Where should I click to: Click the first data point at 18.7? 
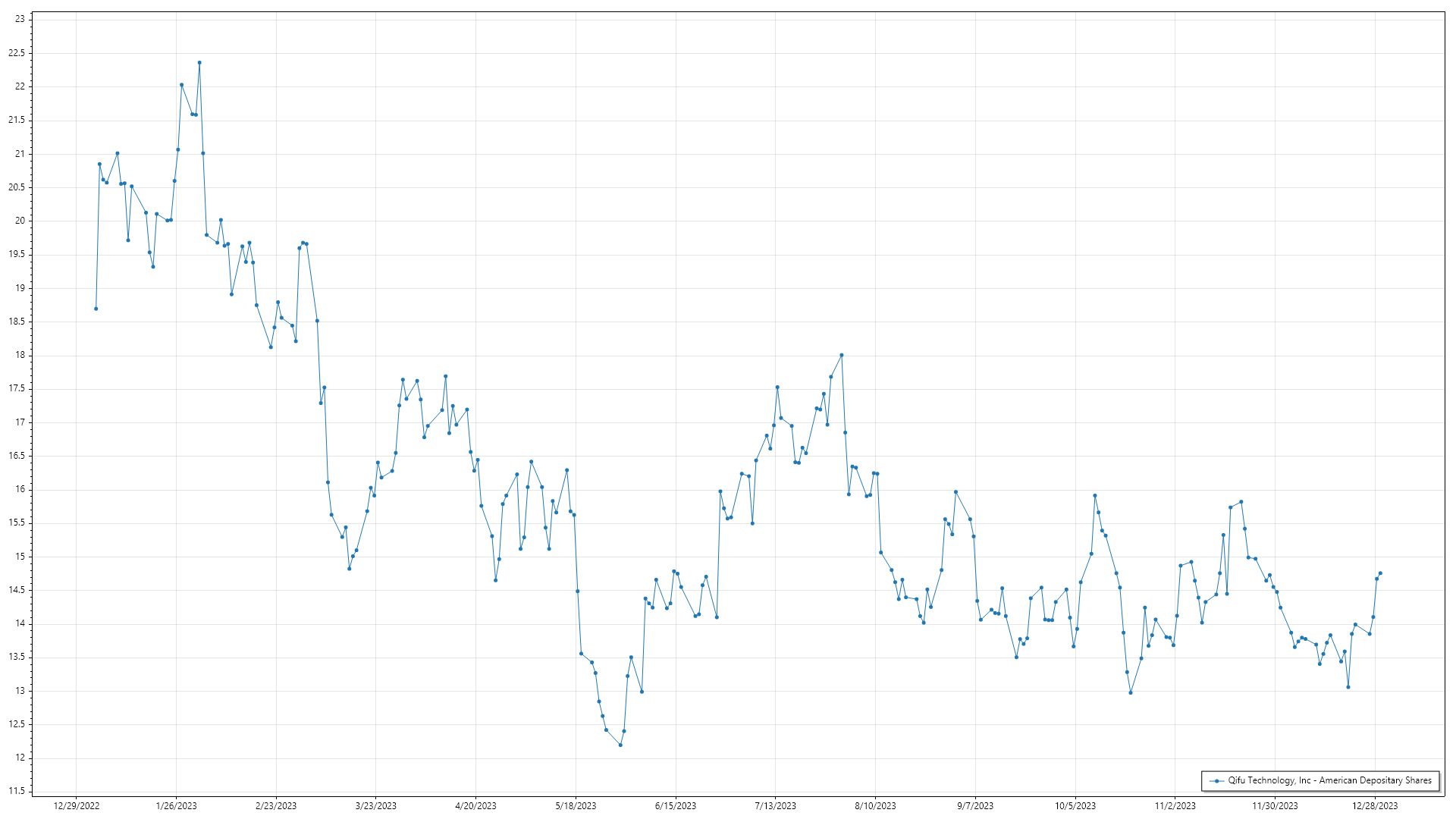(96, 309)
